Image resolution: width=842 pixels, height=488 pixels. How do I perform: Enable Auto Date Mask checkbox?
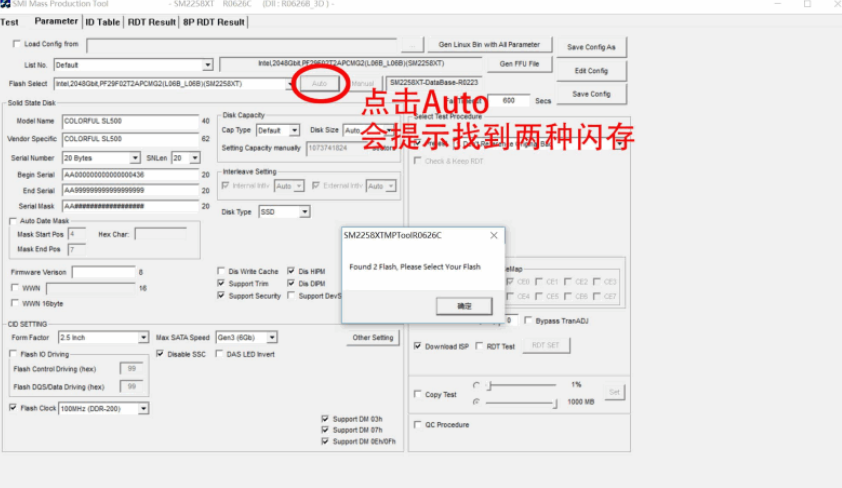tap(13, 221)
